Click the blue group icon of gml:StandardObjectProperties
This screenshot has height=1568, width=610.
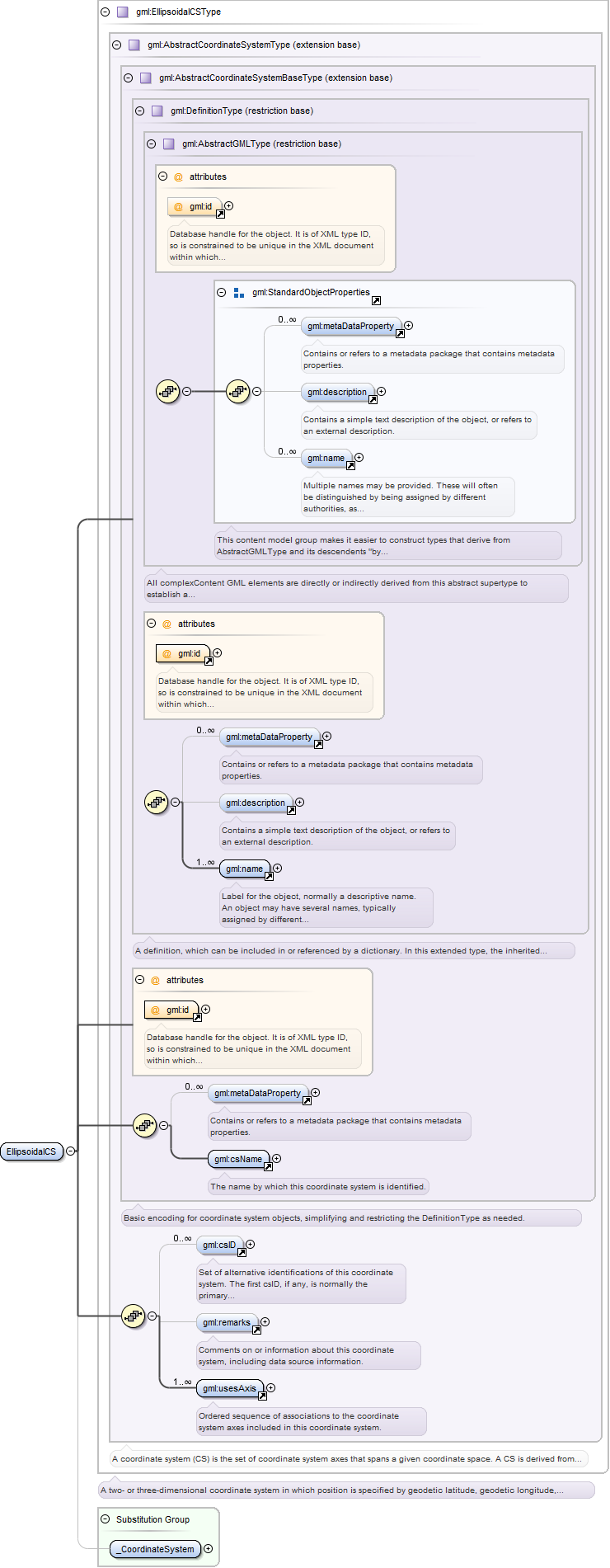coord(239,293)
